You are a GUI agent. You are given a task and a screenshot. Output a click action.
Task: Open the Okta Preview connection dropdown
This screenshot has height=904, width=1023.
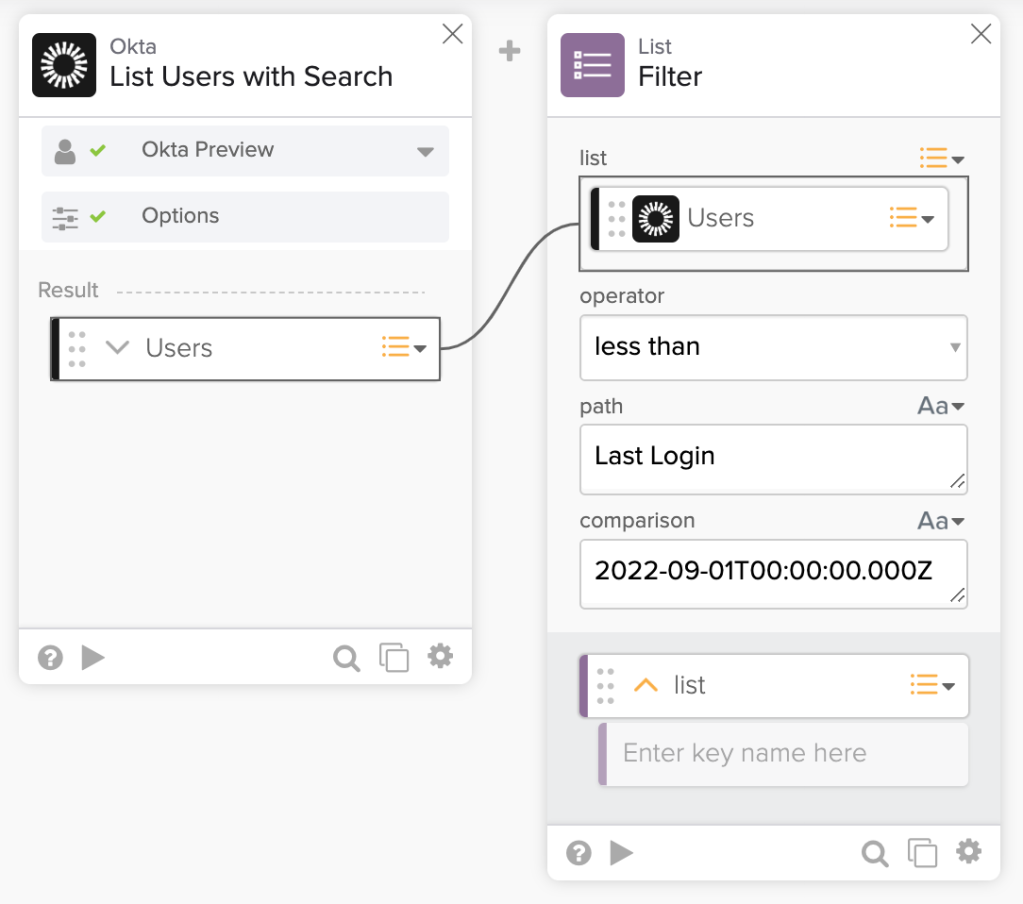coord(425,152)
